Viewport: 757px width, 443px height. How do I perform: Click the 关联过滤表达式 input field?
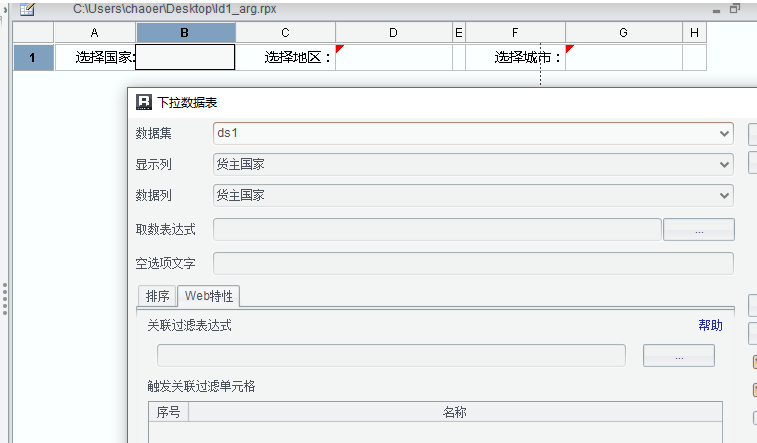coord(391,356)
